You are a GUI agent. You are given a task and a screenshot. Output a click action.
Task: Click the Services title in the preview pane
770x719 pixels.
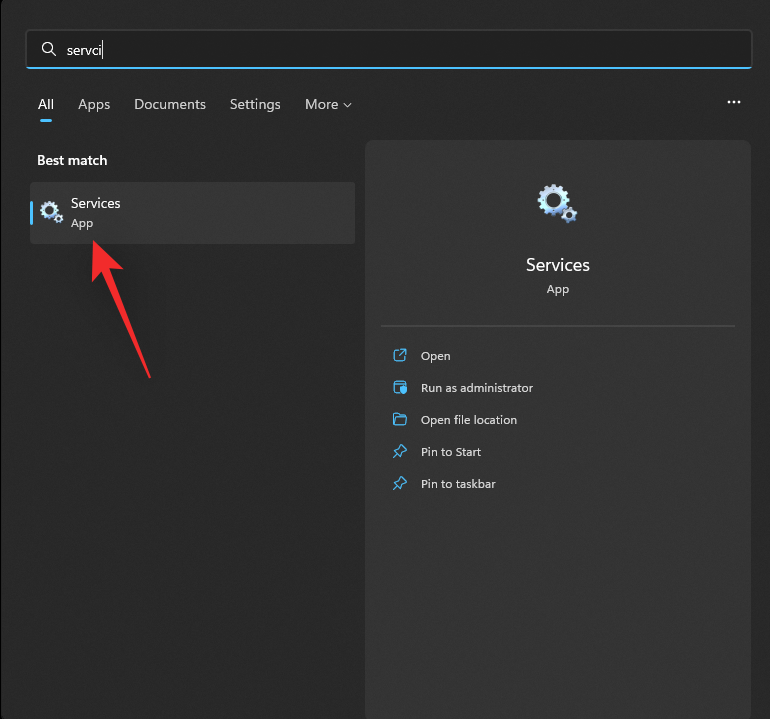click(x=558, y=265)
